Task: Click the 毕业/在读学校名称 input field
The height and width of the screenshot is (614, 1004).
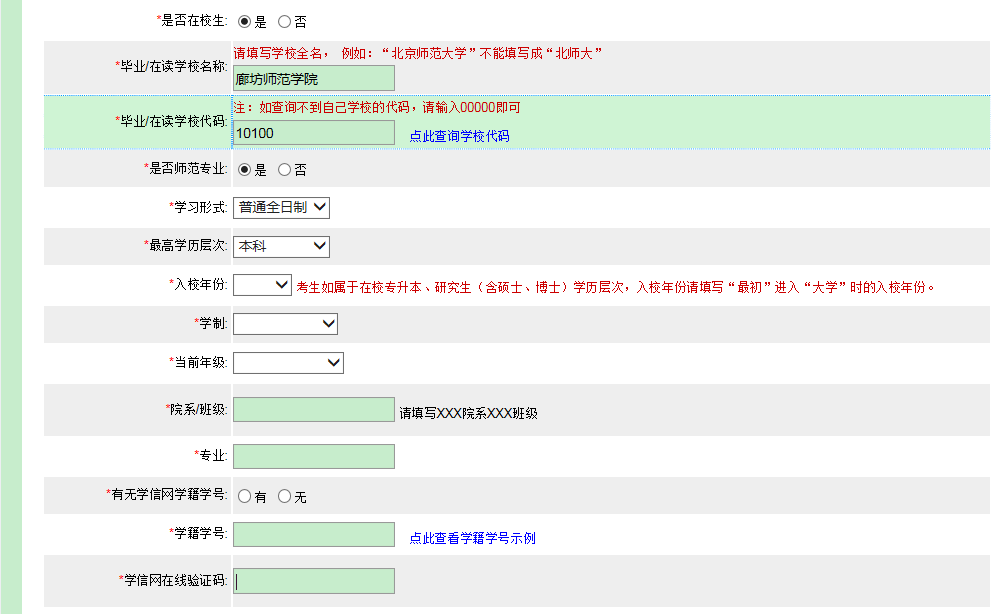Action: click(x=313, y=77)
